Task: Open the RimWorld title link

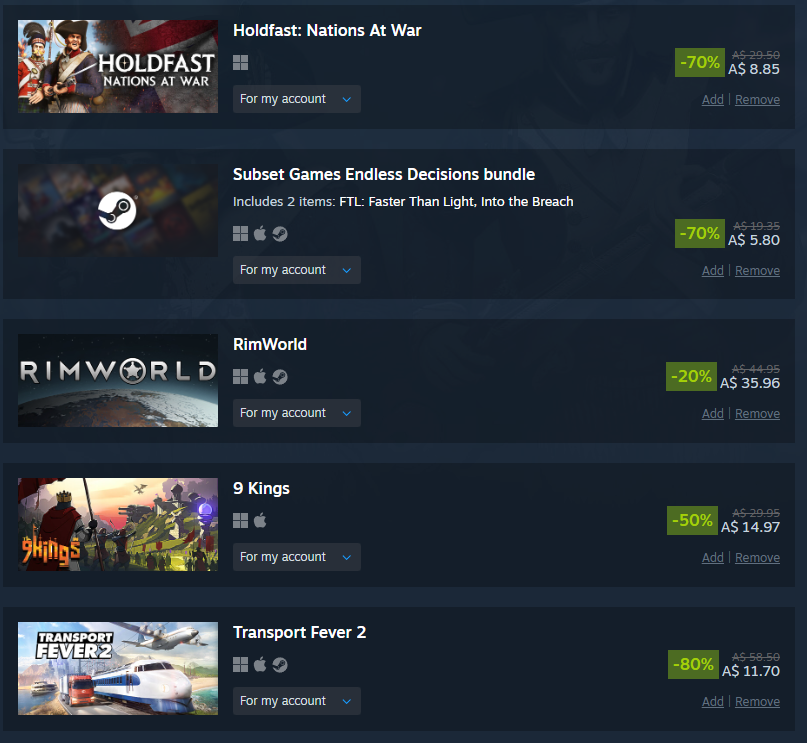Action: pyautogui.click(x=270, y=344)
